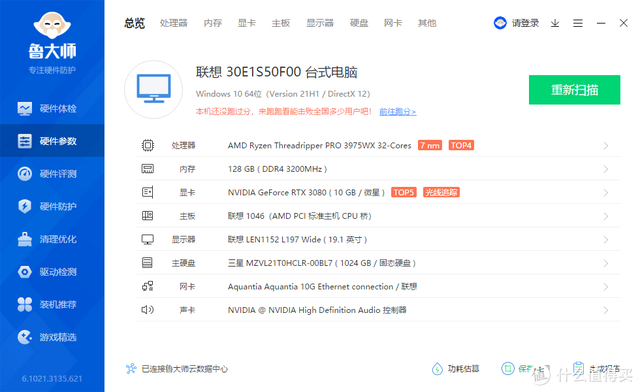Image resolution: width=640 pixels, height=392 pixels.
Task: Switch to the 显示器 tab
Action: 320,23
